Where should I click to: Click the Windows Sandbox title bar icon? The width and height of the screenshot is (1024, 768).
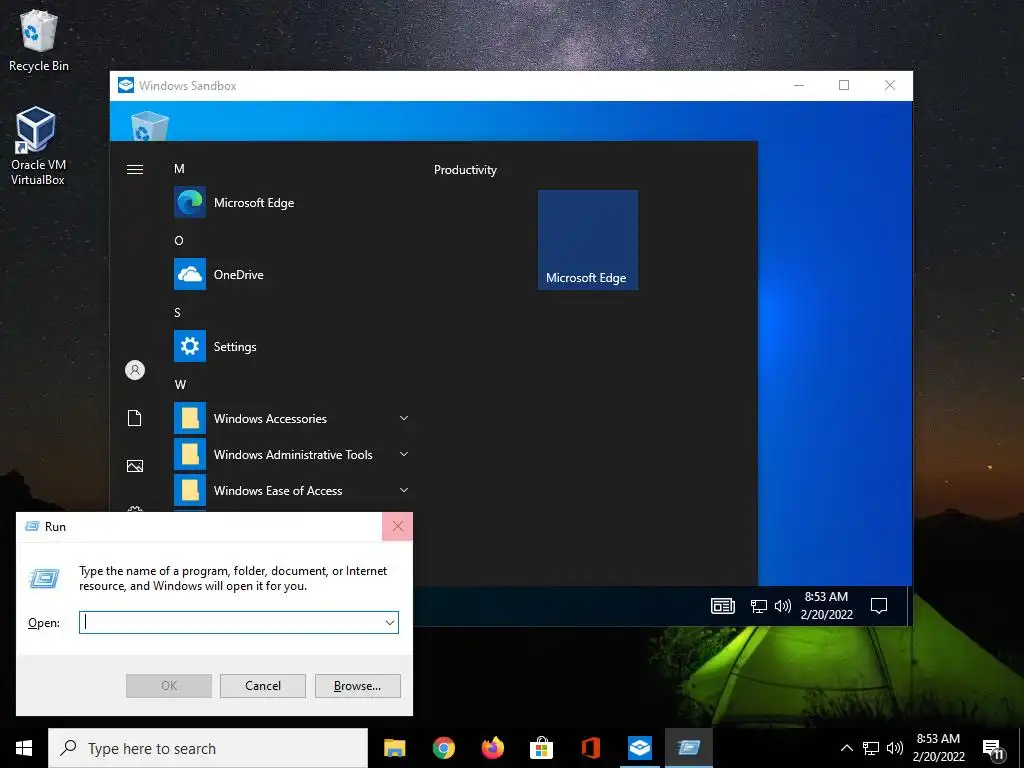[x=125, y=86]
